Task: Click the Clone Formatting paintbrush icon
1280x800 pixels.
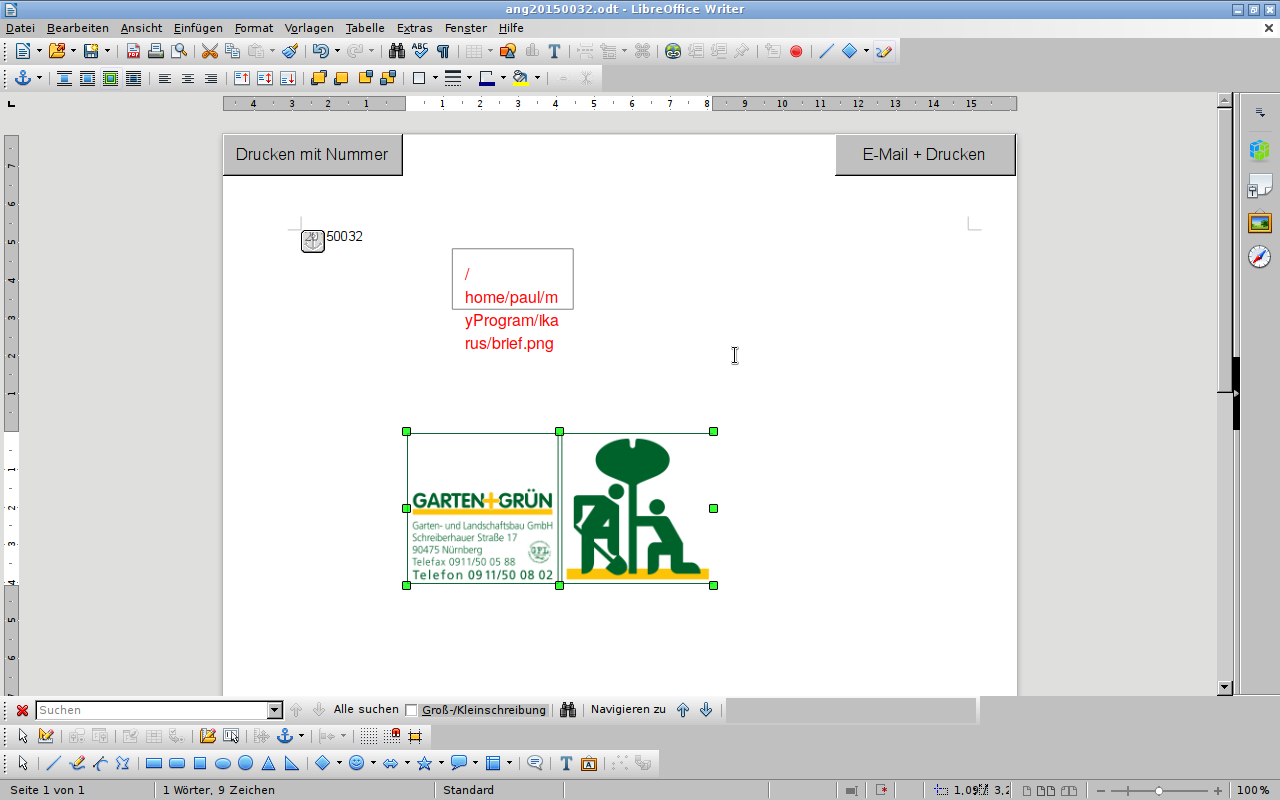Action: (290, 51)
